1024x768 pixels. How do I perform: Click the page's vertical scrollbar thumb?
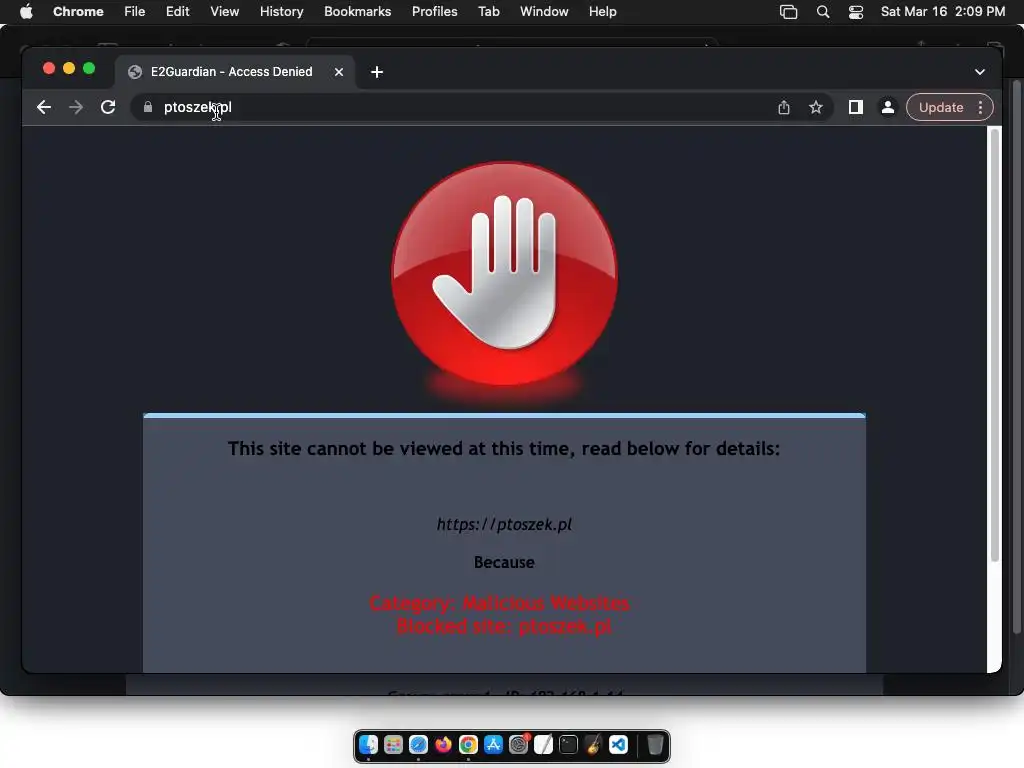(995, 345)
